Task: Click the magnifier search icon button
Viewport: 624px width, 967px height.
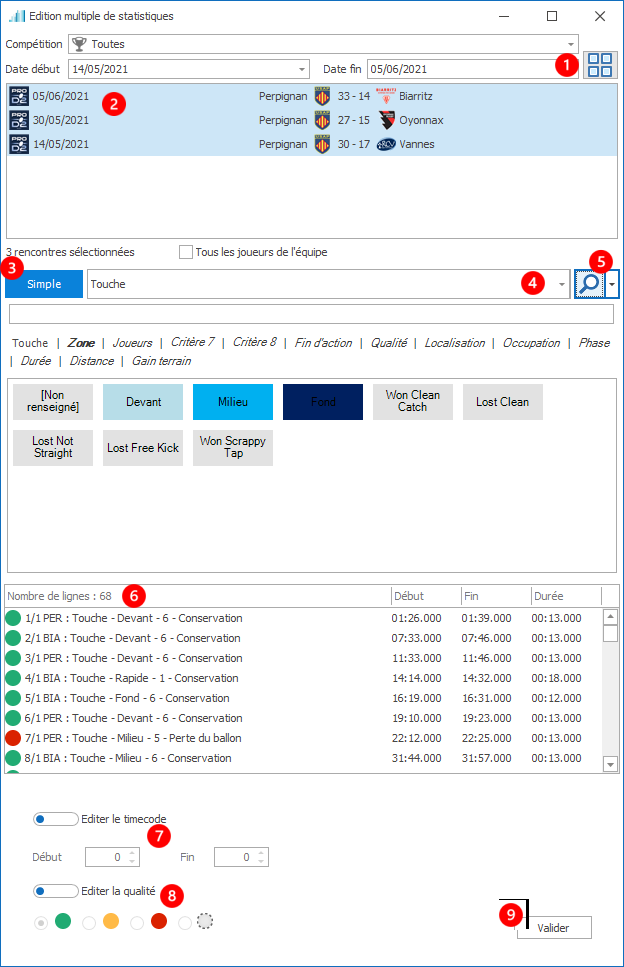Action: [590, 284]
